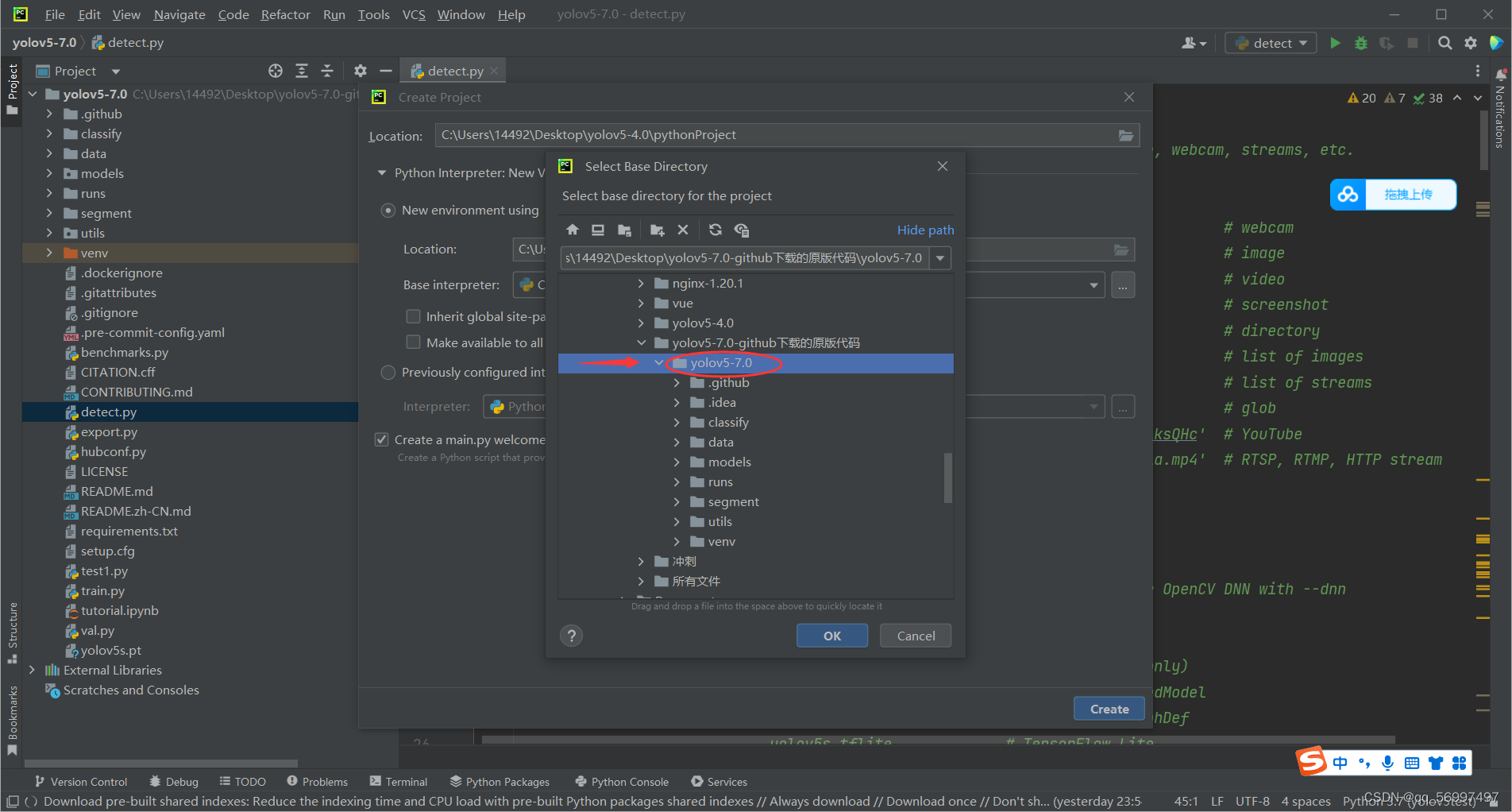Uncheck Create a main.py welcome script
Screen dimensions: 1512x812
pos(382,439)
